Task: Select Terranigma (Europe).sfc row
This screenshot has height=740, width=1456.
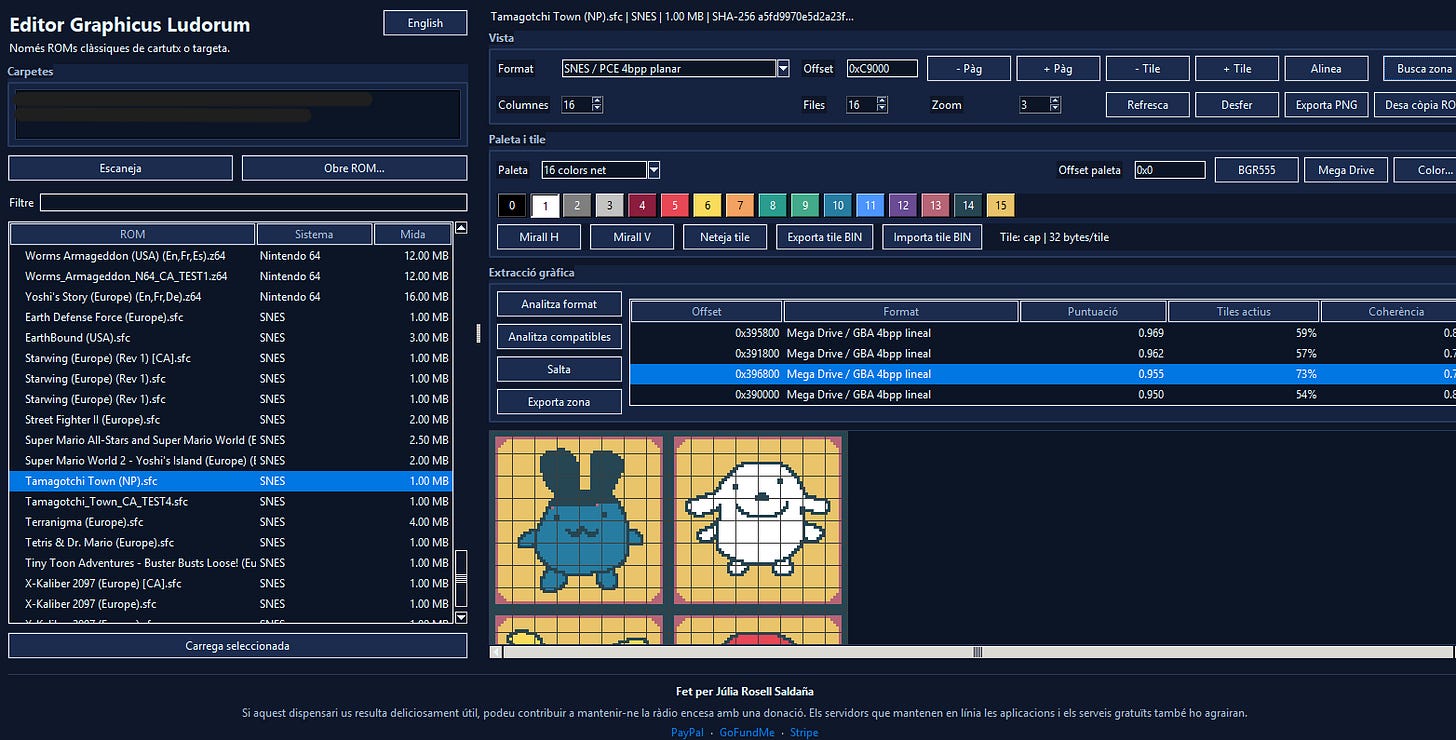Action: click(231, 522)
